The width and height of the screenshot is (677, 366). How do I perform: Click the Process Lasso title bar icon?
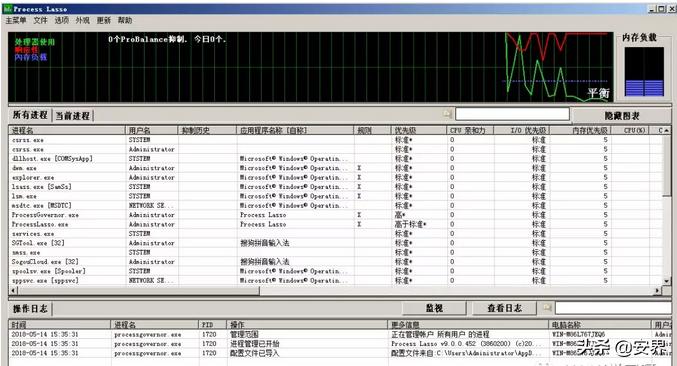tap(7, 9)
